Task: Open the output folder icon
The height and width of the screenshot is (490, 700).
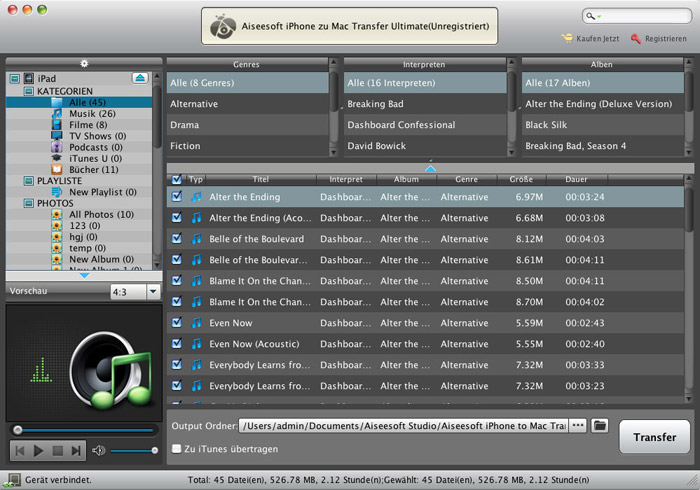Action: click(600, 425)
